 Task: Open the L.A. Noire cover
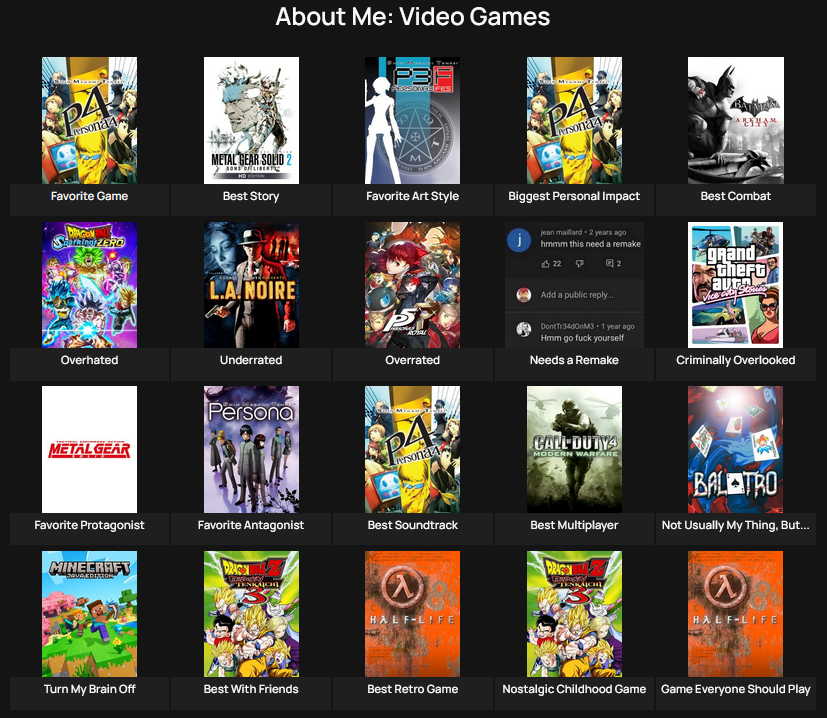[251, 285]
